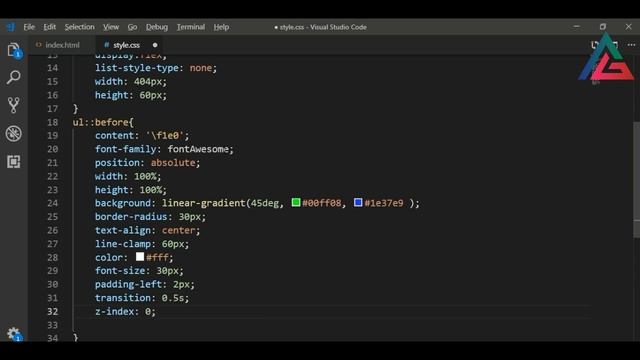Open the Explorer view in the activity bar

click(x=13, y=51)
